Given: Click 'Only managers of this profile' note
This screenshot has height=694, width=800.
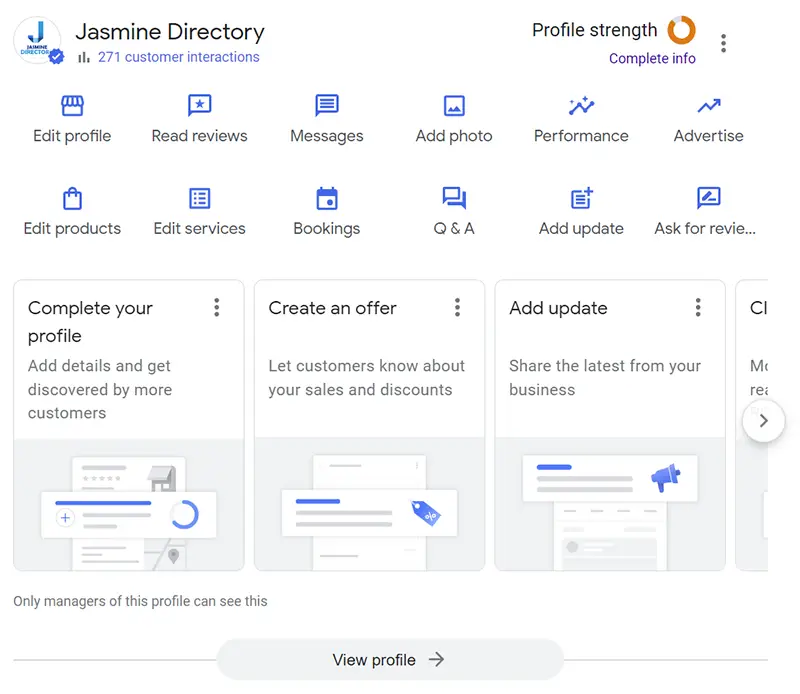Looking at the screenshot, I should [140, 601].
